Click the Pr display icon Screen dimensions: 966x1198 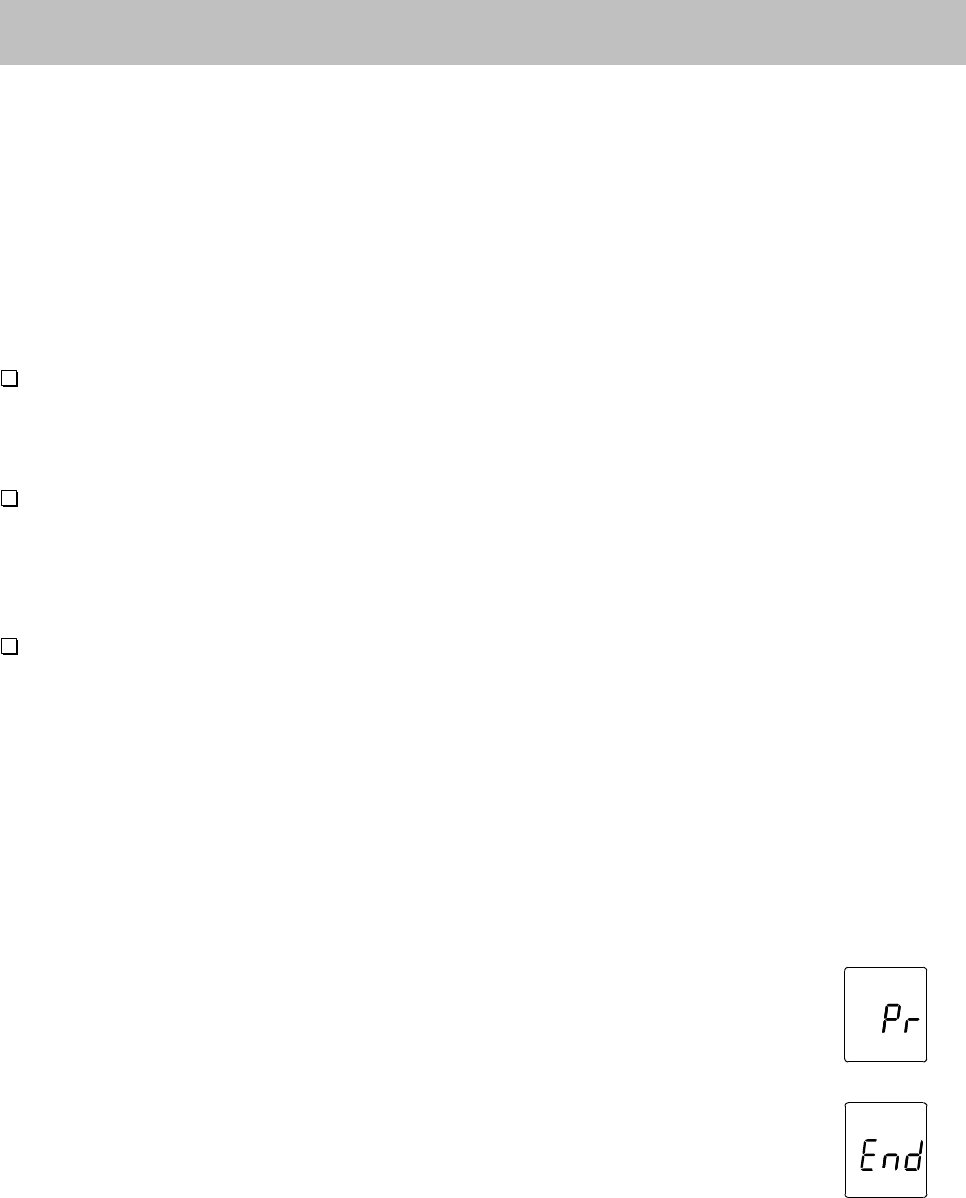[886, 1015]
